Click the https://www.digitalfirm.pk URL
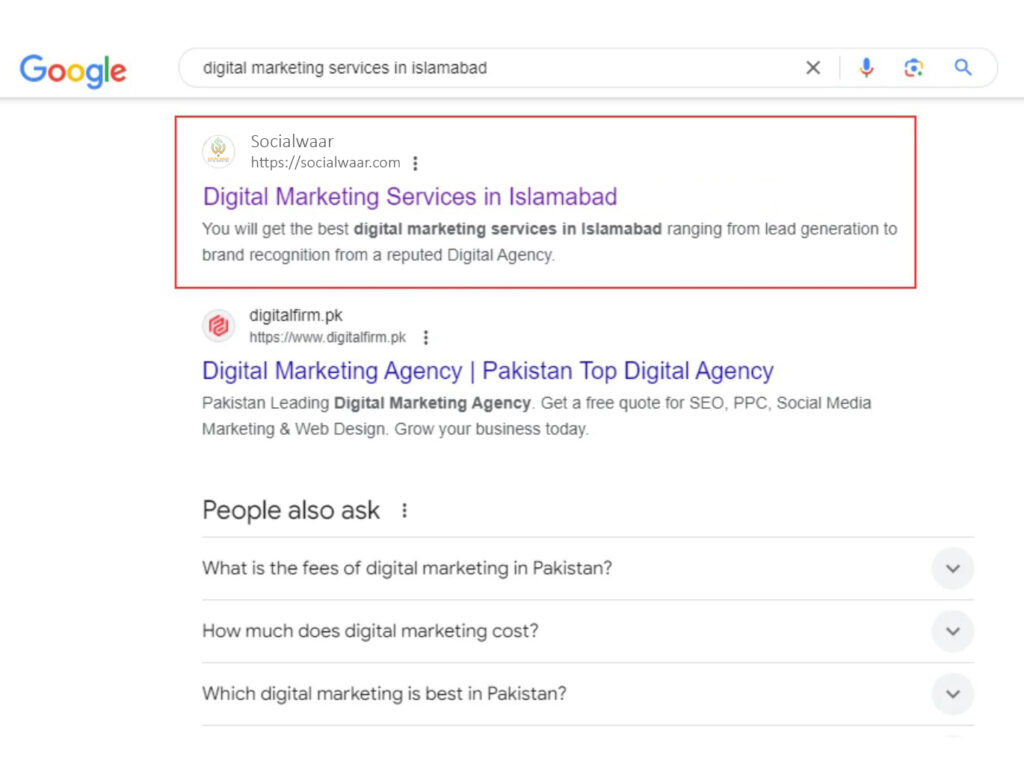1024x783 pixels. pos(327,337)
